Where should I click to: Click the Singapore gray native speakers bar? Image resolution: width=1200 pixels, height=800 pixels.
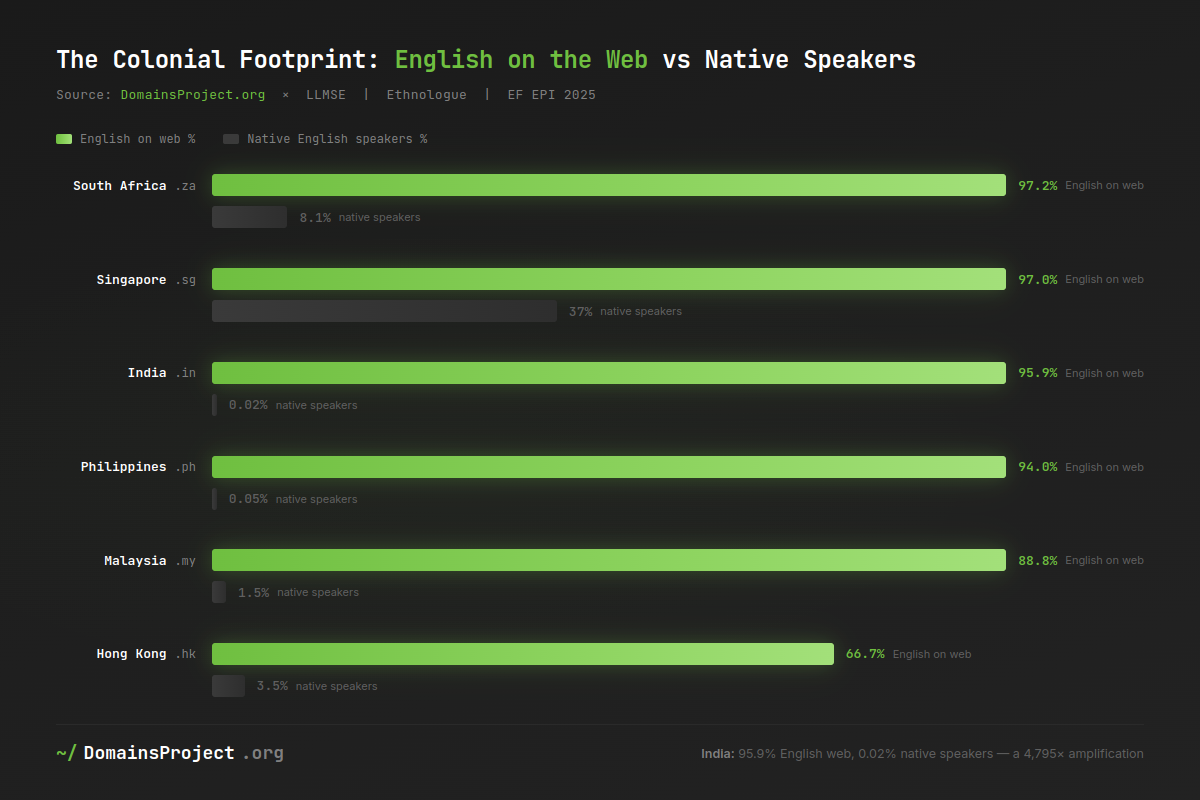tap(384, 311)
